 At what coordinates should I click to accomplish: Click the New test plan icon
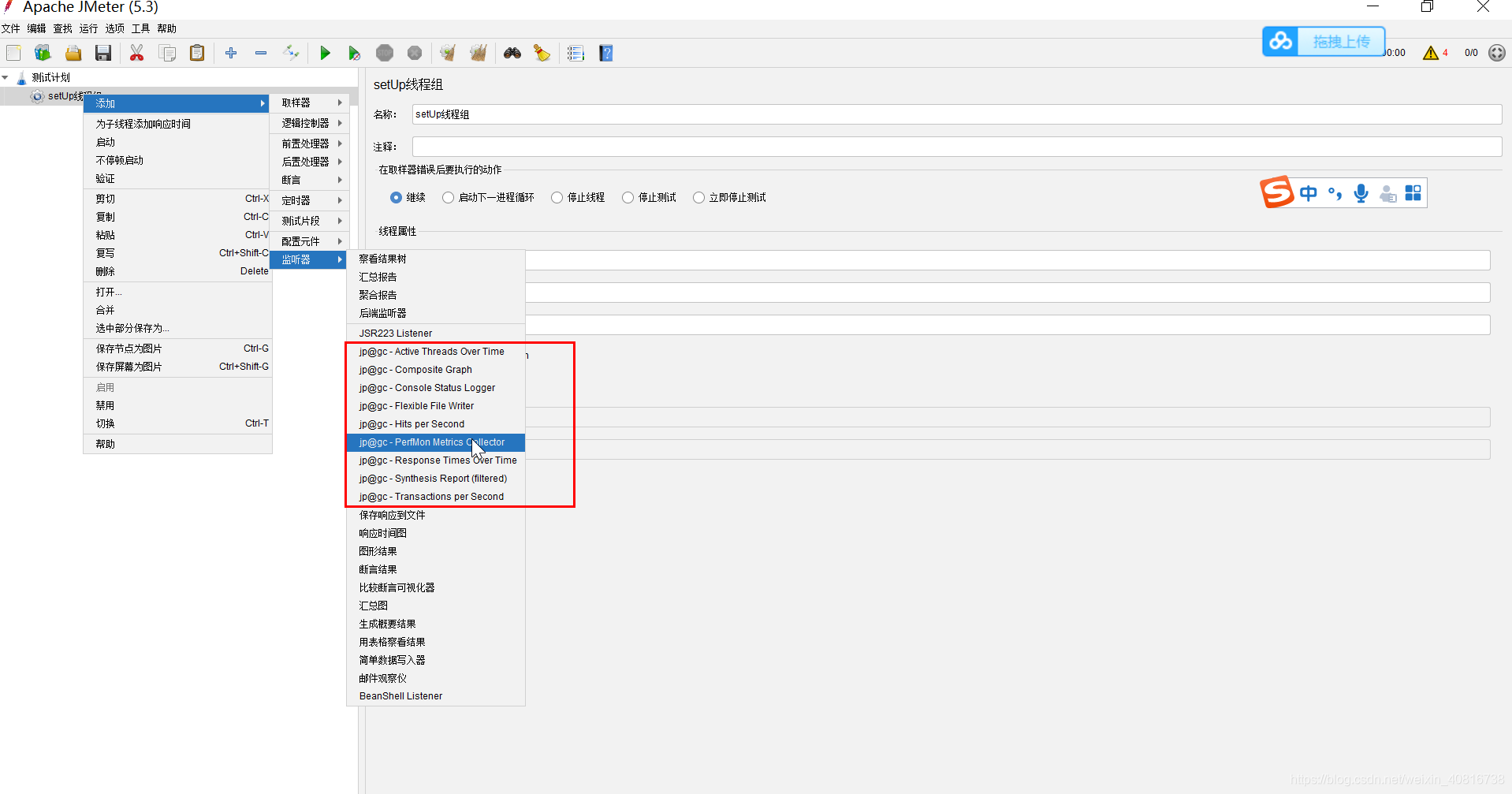point(13,53)
